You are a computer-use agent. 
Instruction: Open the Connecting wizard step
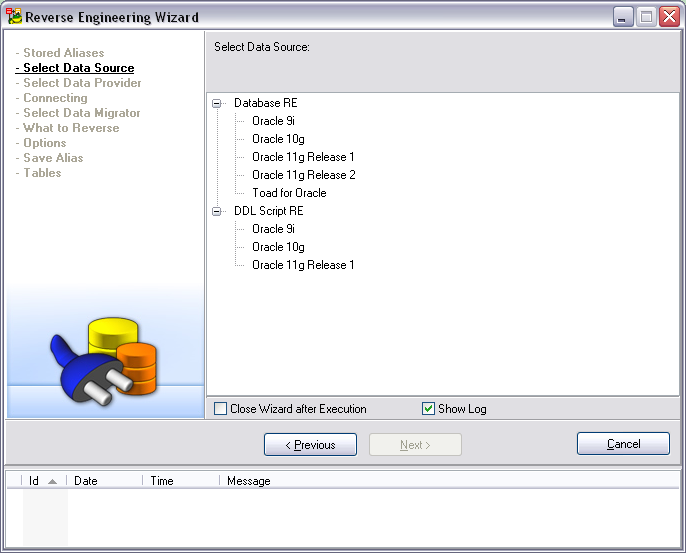tap(52, 98)
